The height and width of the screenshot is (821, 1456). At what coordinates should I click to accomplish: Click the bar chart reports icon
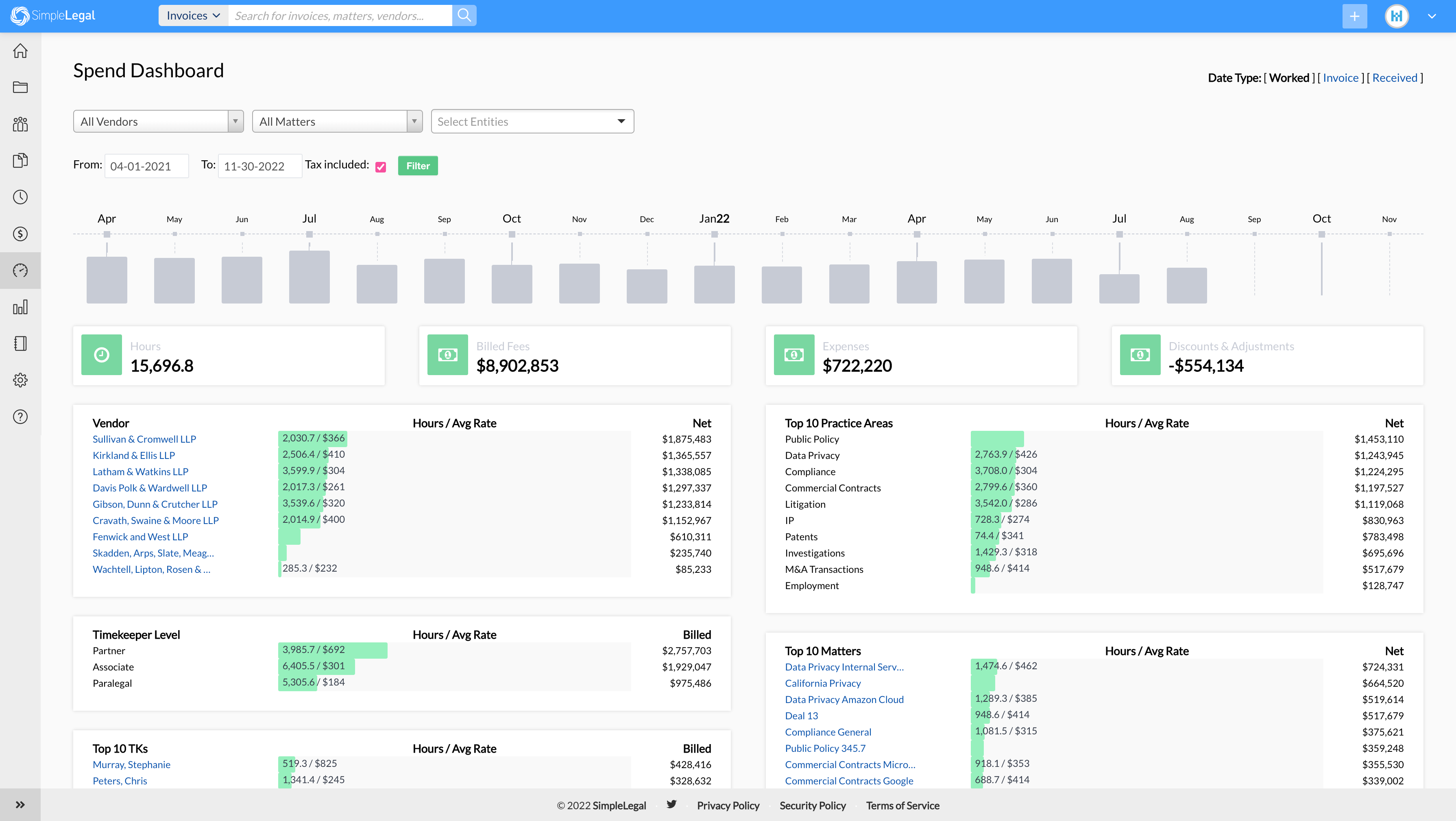20,307
